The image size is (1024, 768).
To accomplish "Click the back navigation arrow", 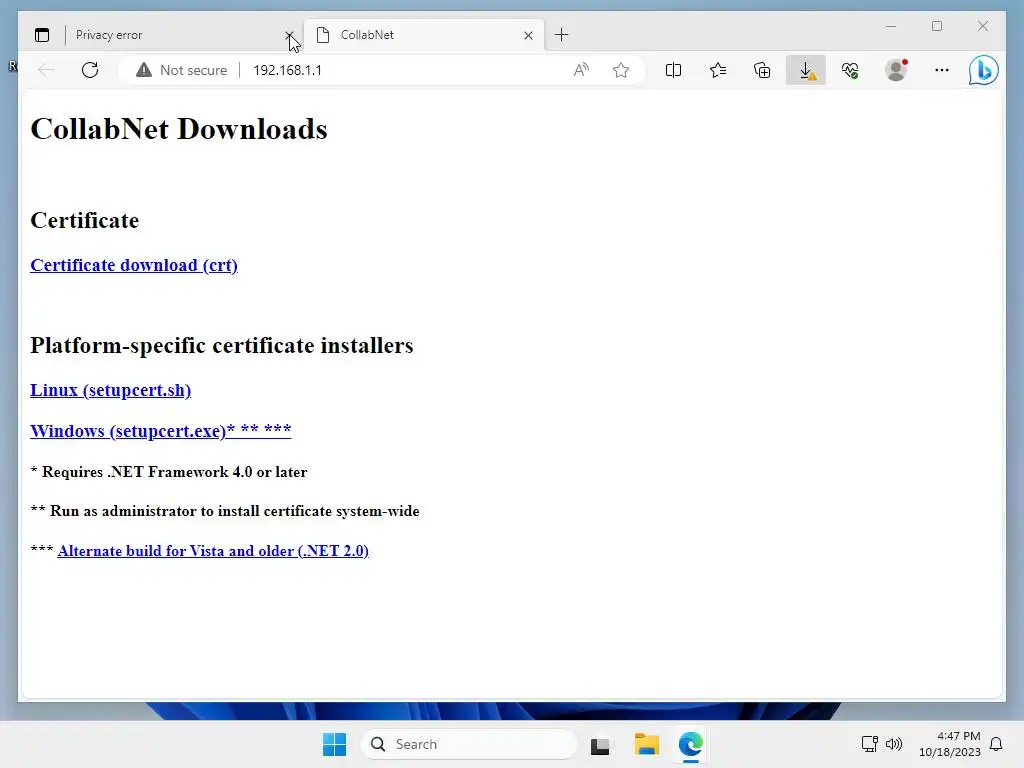I will [46, 70].
